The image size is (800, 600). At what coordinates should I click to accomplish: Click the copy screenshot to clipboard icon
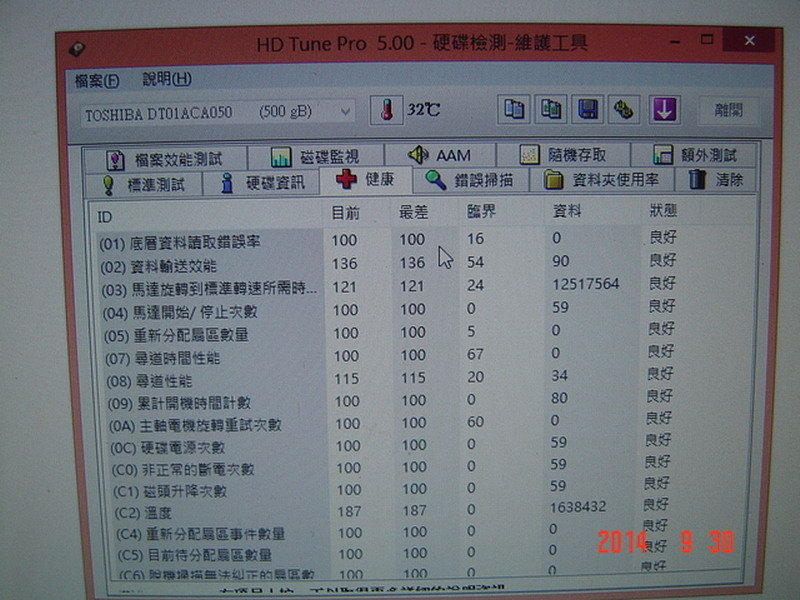551,109
